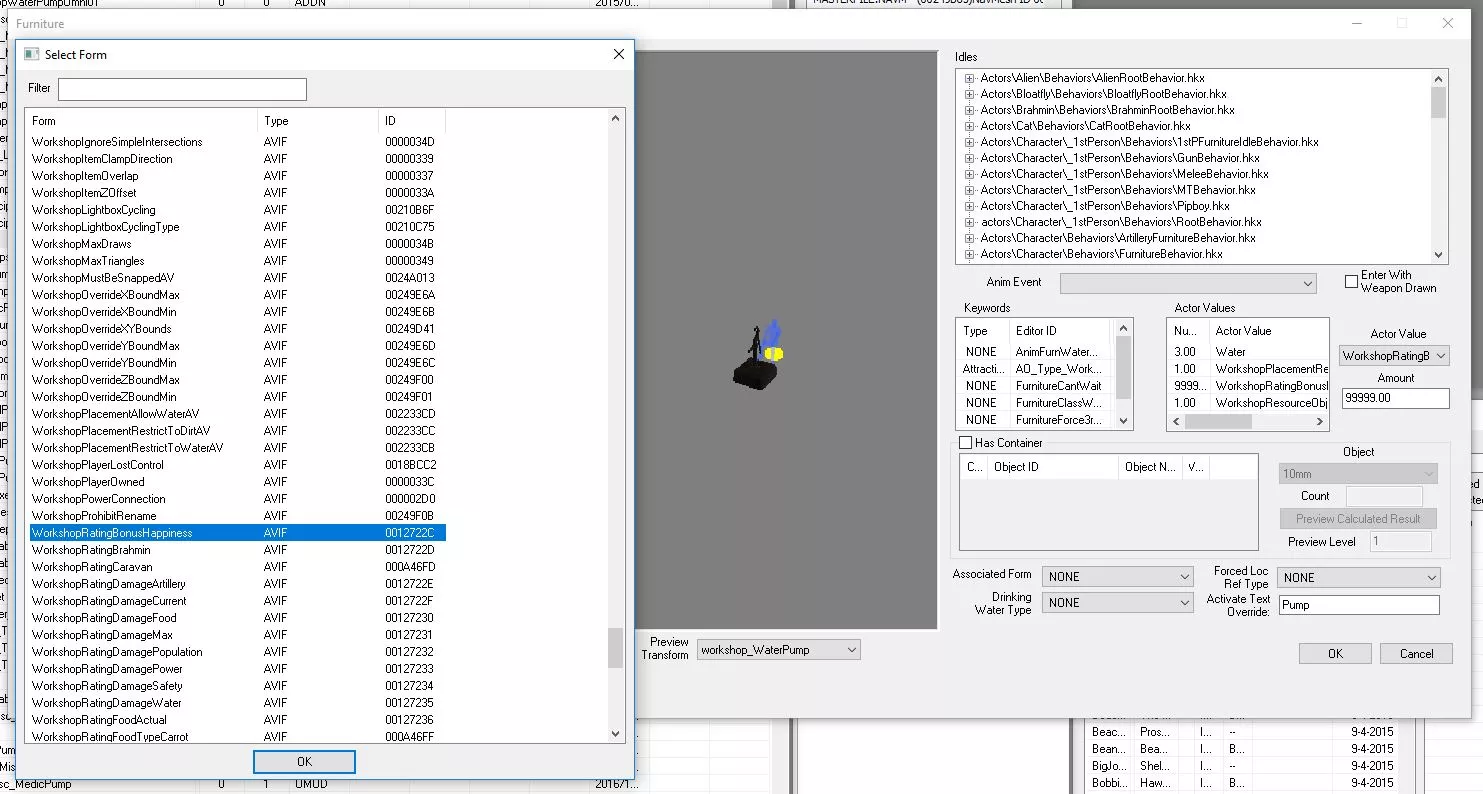
Task: Select the WorkshopResourceObj actor value row
Action: click(1249, 403)
